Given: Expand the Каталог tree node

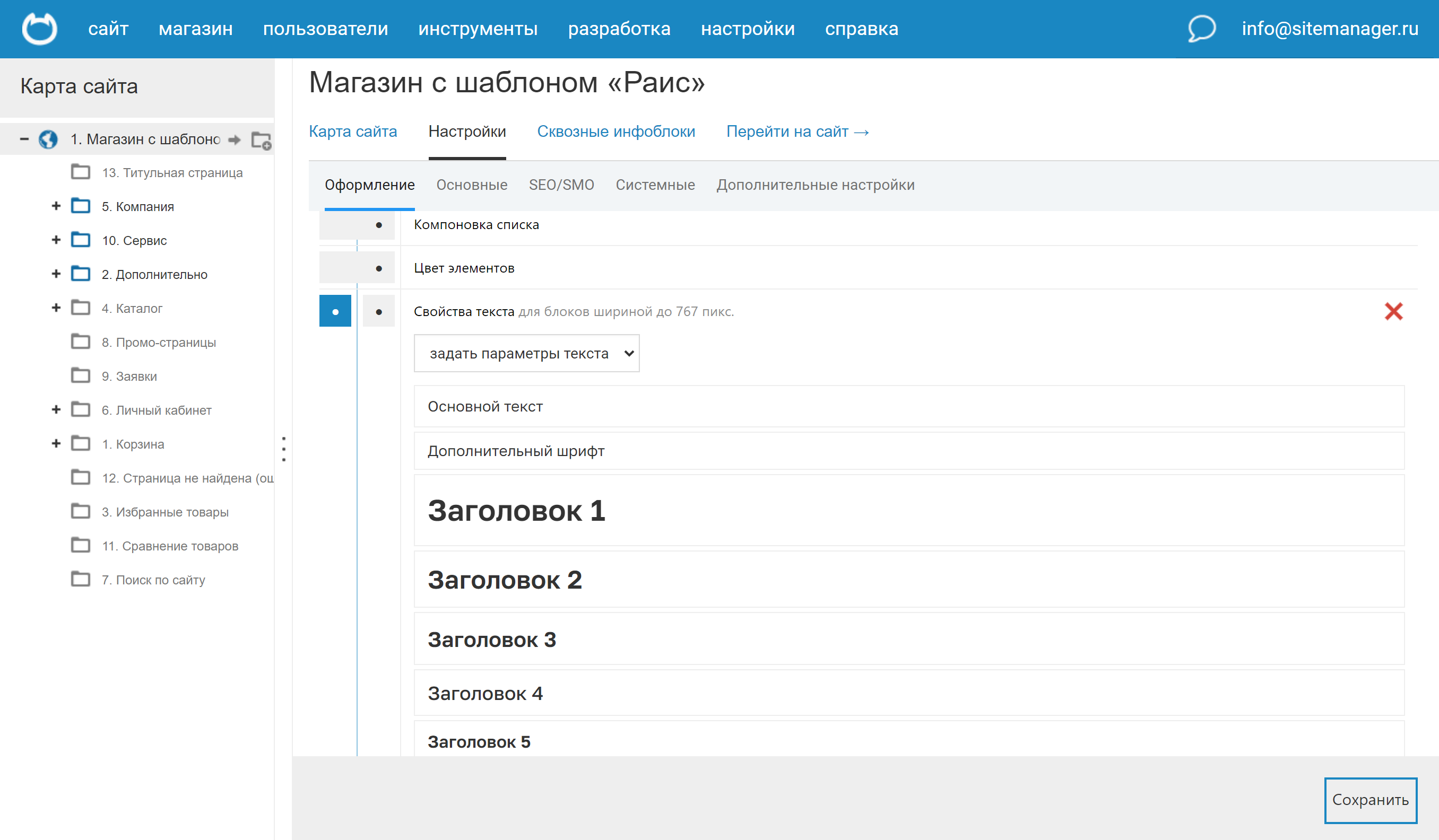Looking at the screenshot, I should pyautogui.click(x=56, y=308).
